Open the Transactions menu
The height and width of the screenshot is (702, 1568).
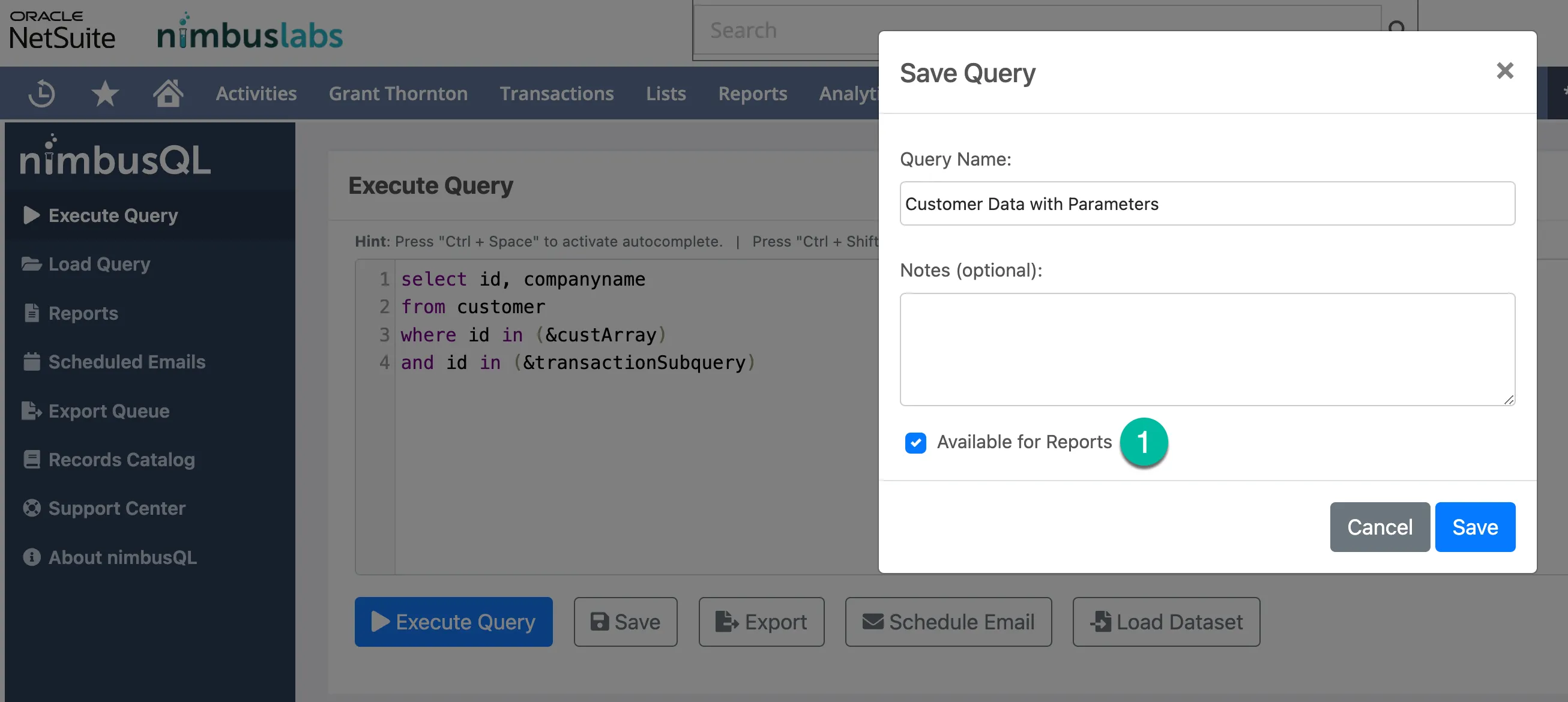556,93
